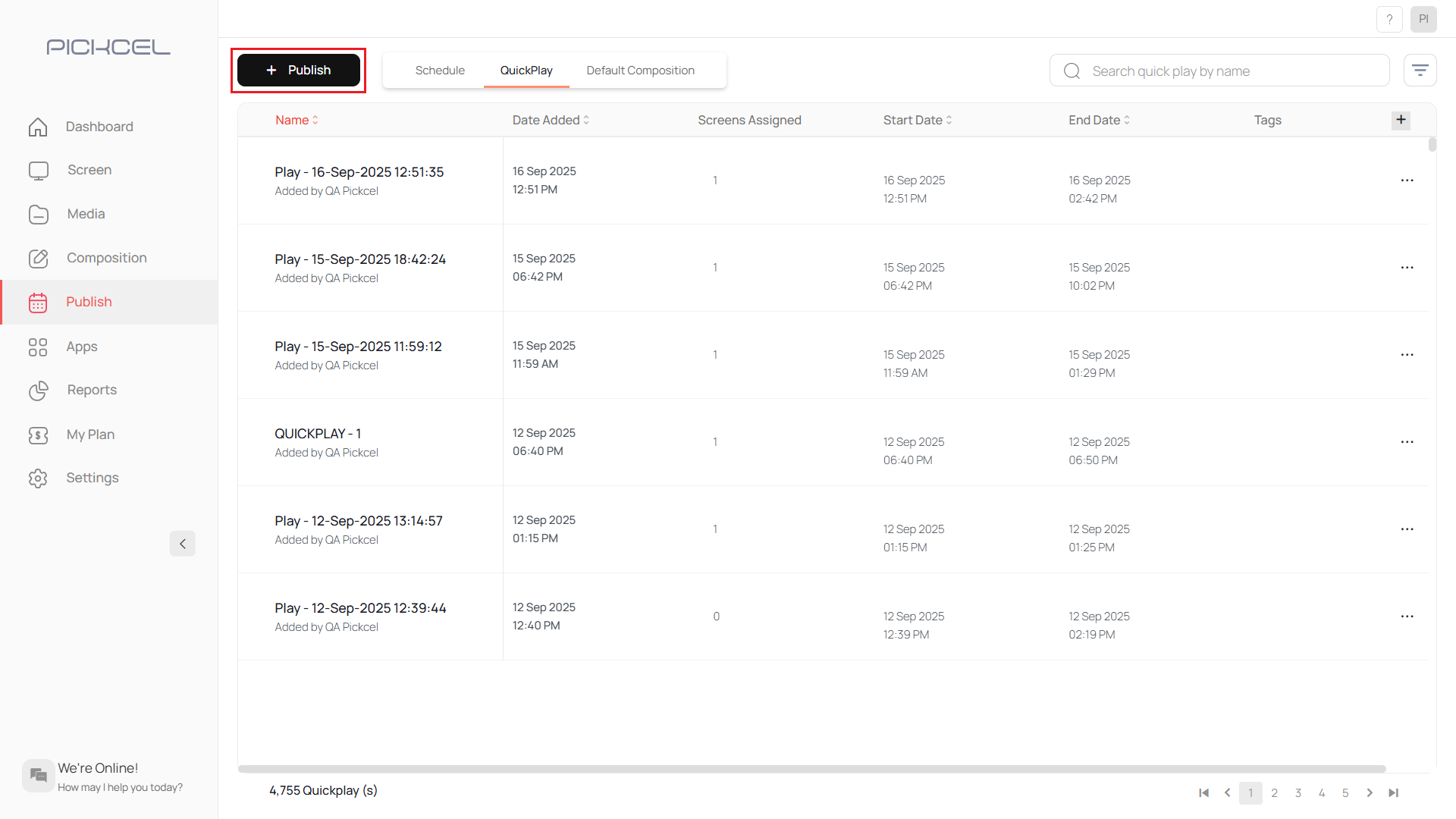1456x819 pixels.
Task: Go to Composition edit icon
Action: pos(38,259)
